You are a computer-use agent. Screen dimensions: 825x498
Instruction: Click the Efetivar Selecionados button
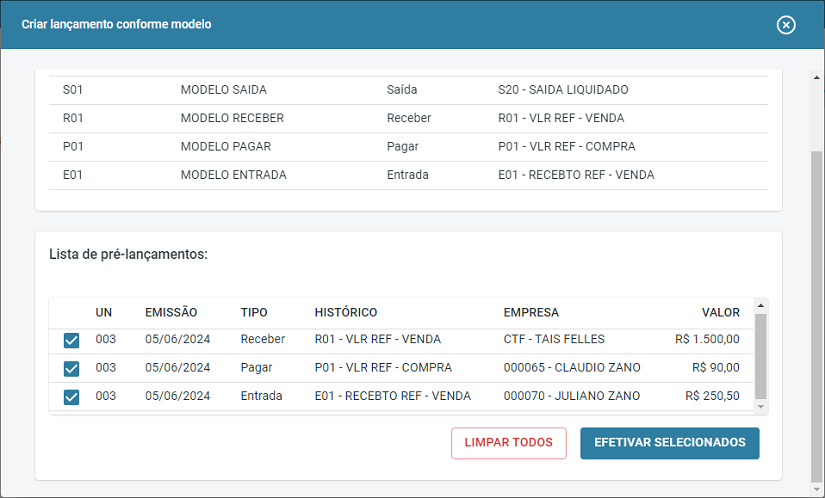click(670, 443)
